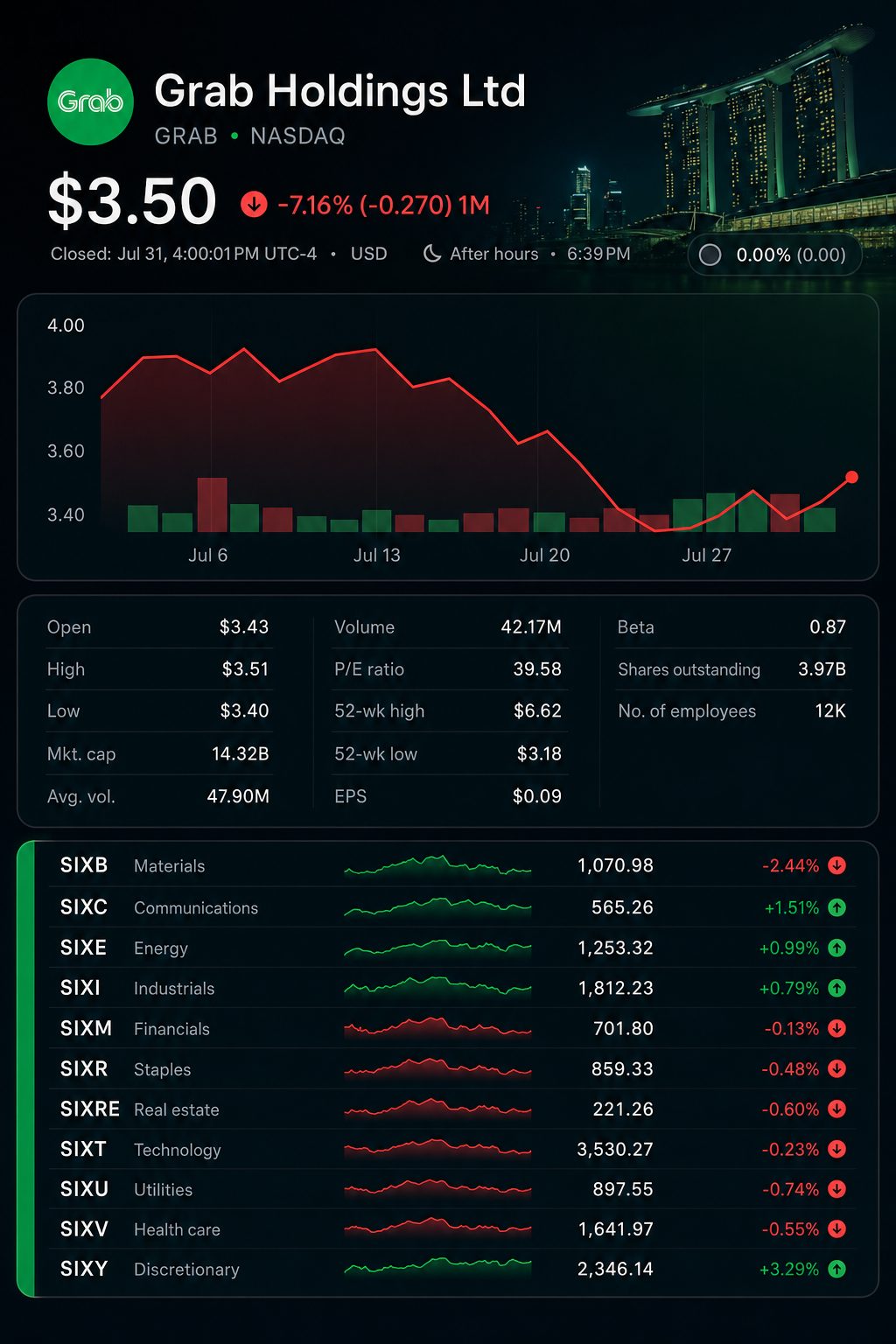Image resolution: width=896 pixels, height=1344 pixels.
Task: Click the Beta value 0.87
Action: 828,626
